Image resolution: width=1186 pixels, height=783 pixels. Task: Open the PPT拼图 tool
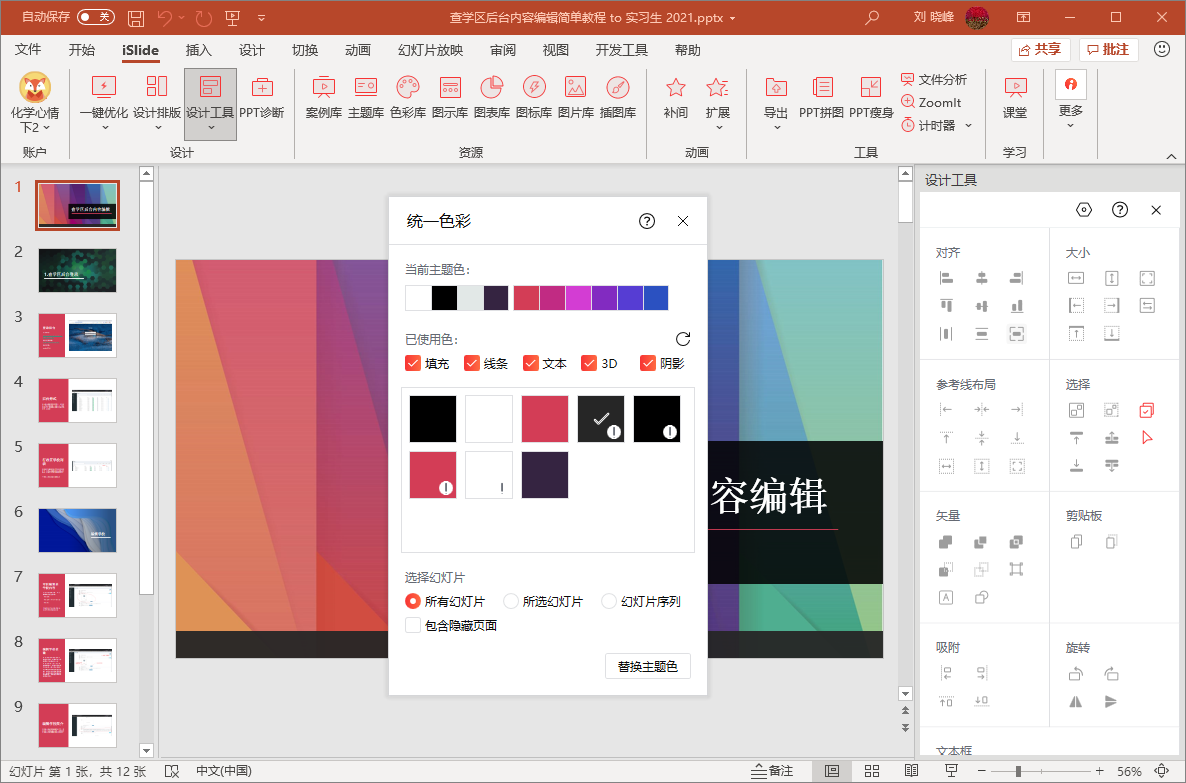pyautogui.click(x=821, y=98)
